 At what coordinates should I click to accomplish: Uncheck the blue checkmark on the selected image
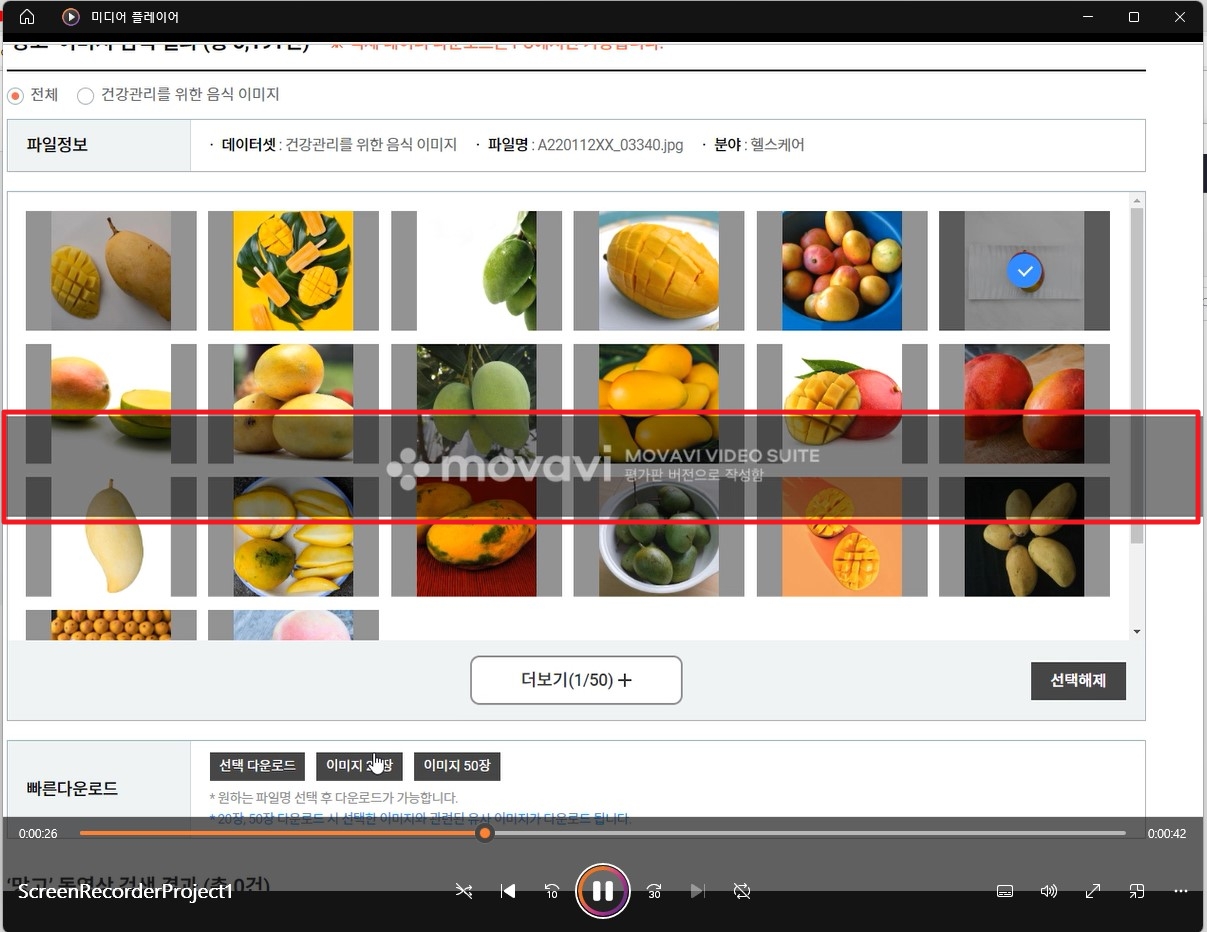click(x=1024, y=271)
